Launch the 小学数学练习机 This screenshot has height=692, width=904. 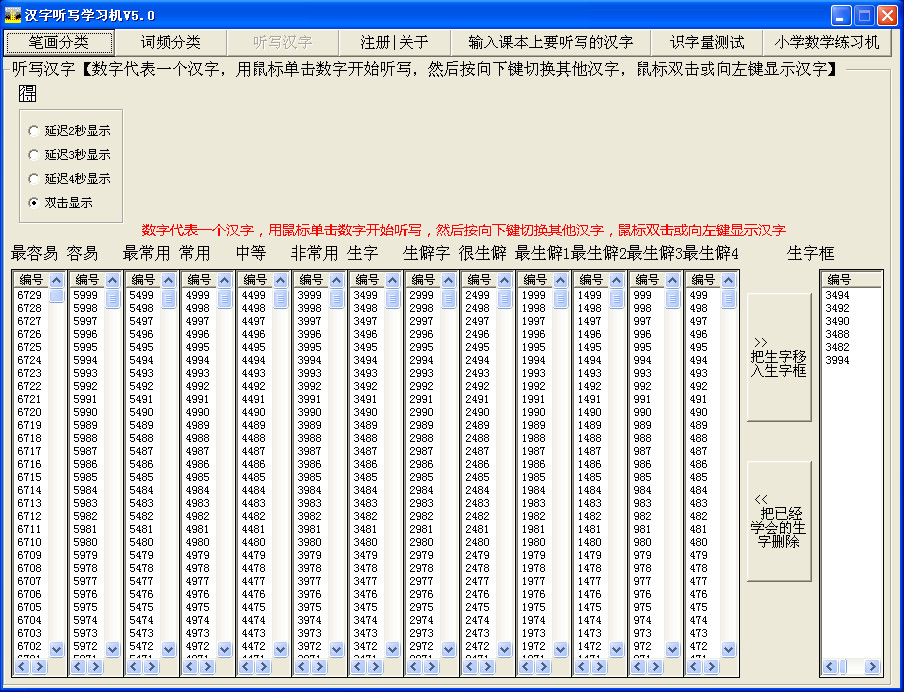click(822, 42)
